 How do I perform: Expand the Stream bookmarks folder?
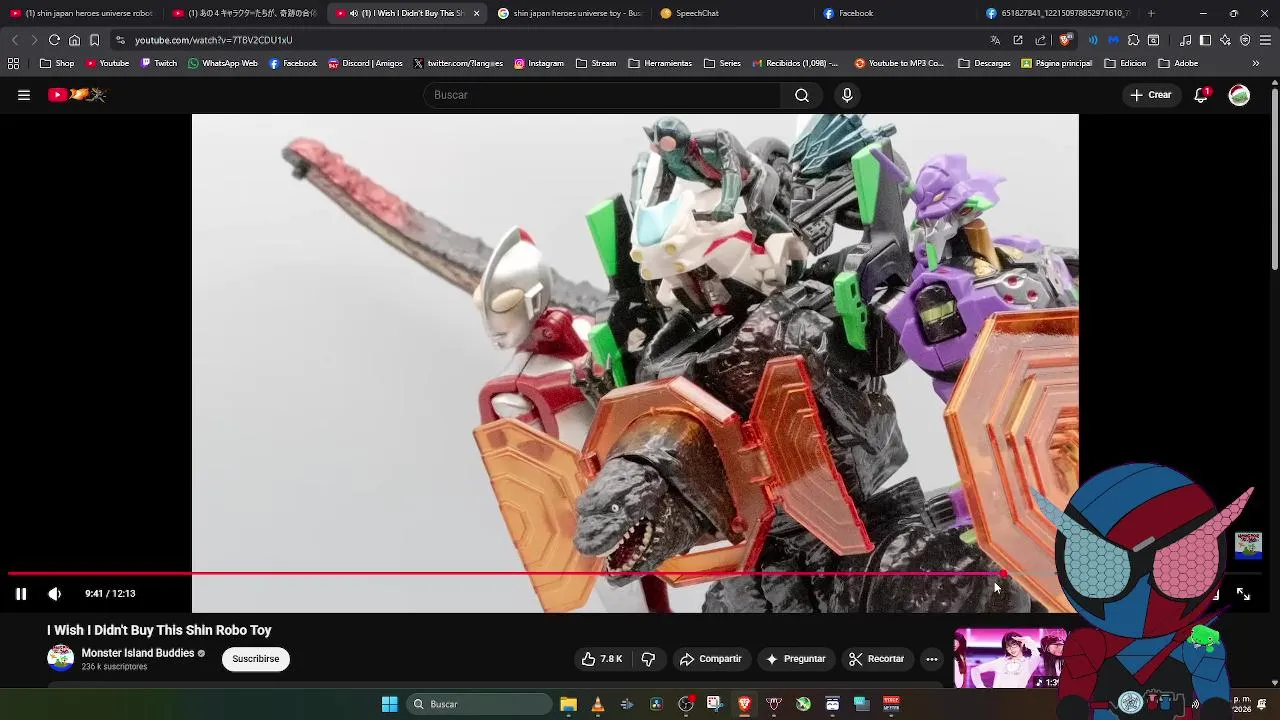point(596,63)
